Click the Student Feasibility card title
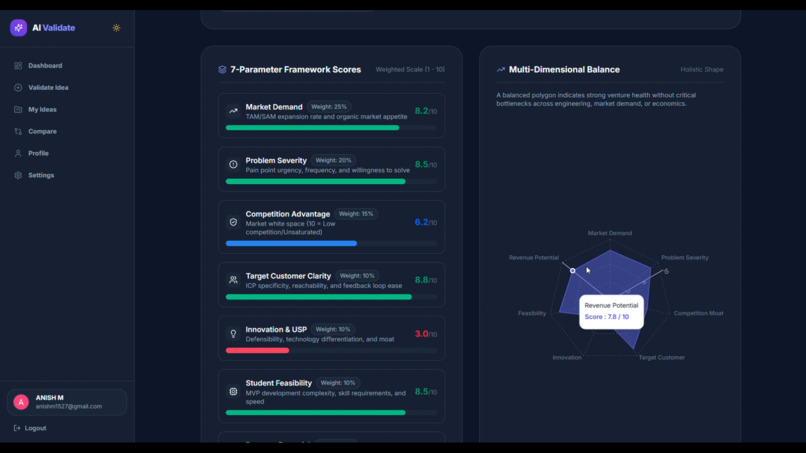The width and height of the screenshot is (806, 453). tap(279, 383)
